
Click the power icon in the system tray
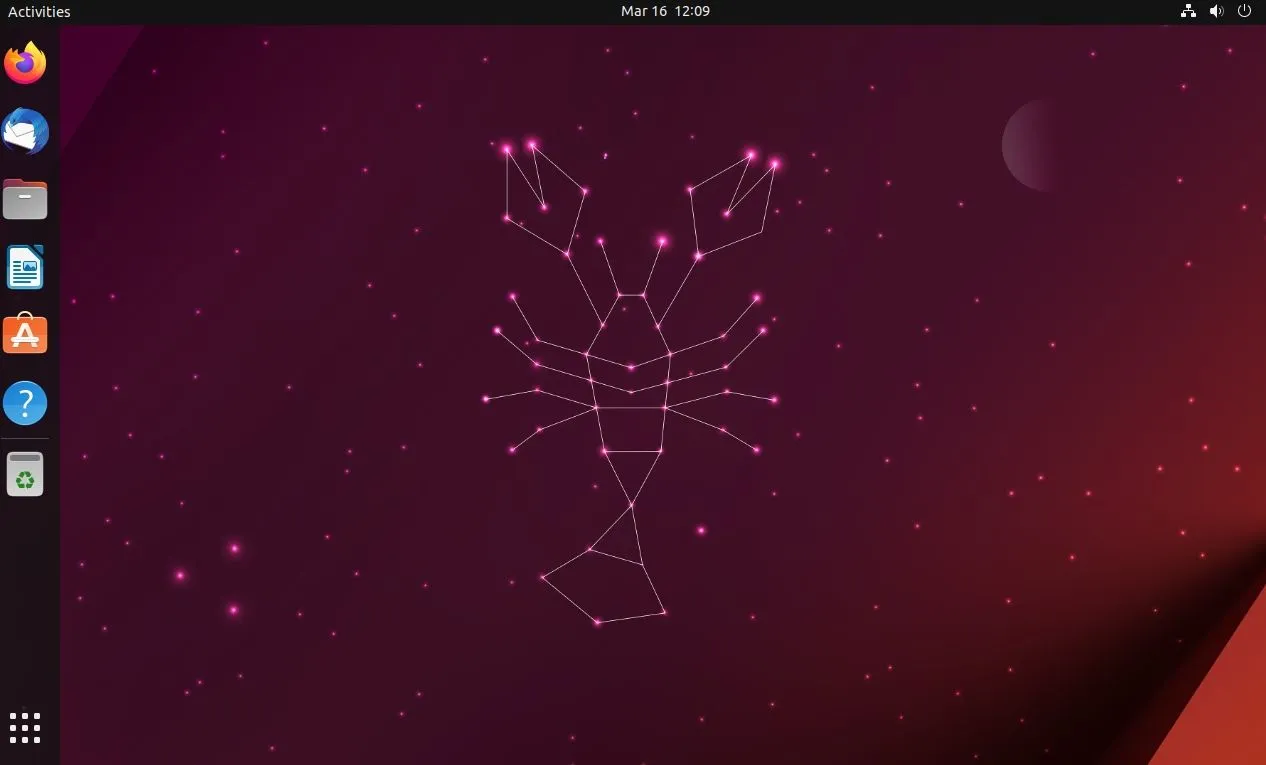(1244, 11)
